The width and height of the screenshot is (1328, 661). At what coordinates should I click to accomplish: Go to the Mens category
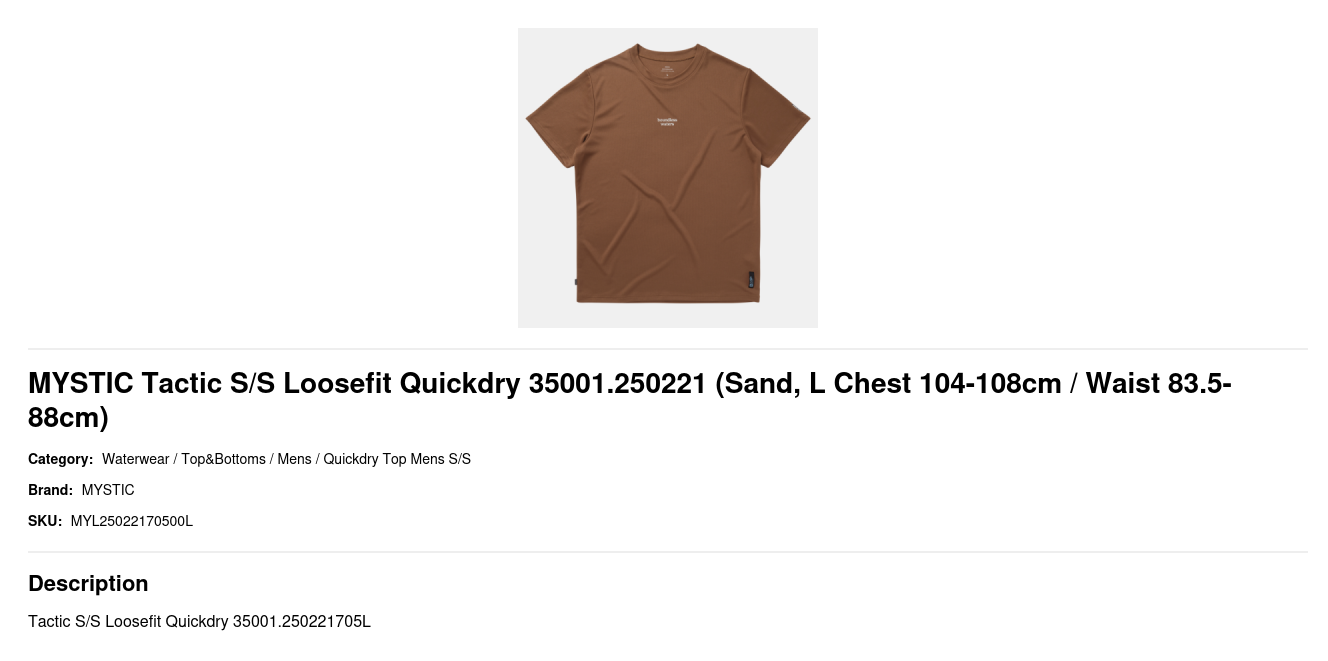pos(294,459)
